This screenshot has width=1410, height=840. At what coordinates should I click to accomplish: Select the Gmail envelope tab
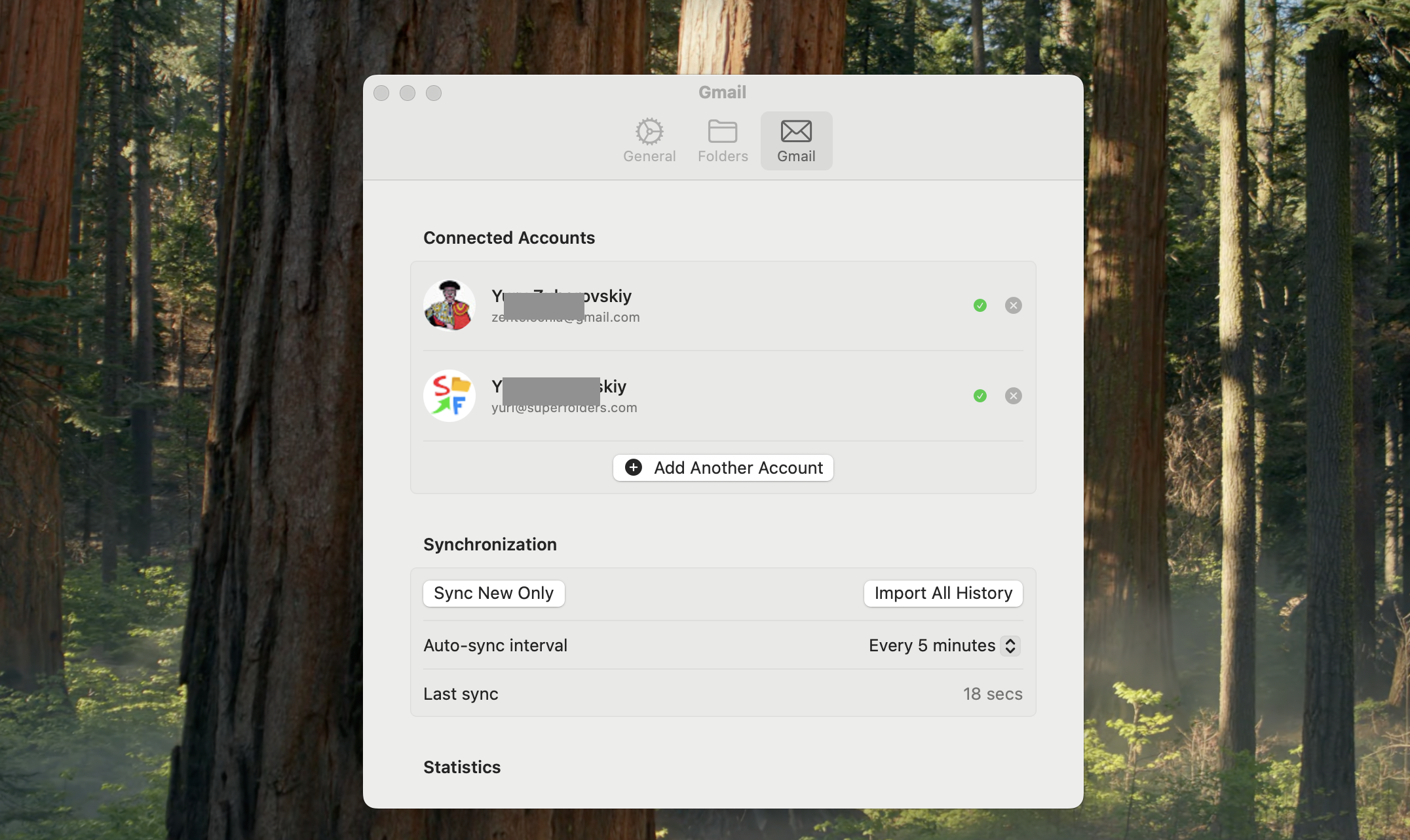[x=796, y=132]
